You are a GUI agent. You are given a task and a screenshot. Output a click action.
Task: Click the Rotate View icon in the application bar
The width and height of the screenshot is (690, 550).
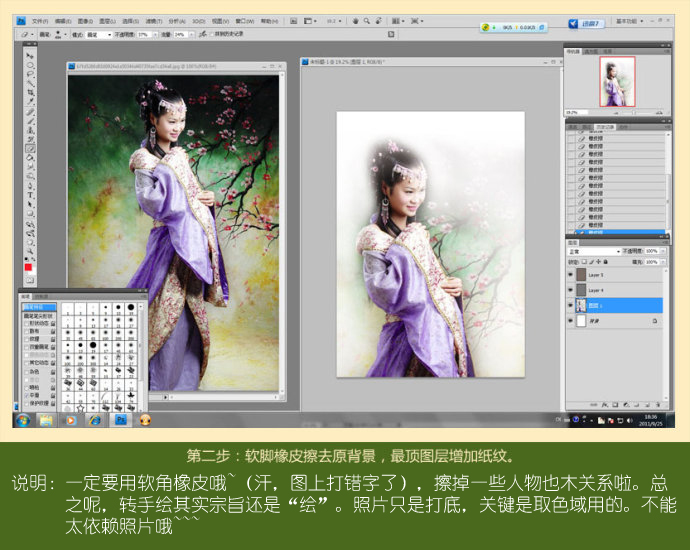pos(378,21)
